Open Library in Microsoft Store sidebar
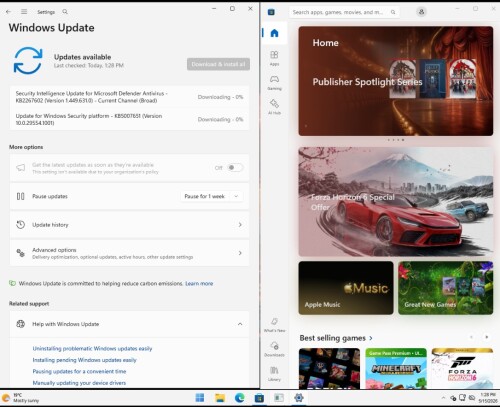Viewport: 500px width, 407px height. point(274,373)
